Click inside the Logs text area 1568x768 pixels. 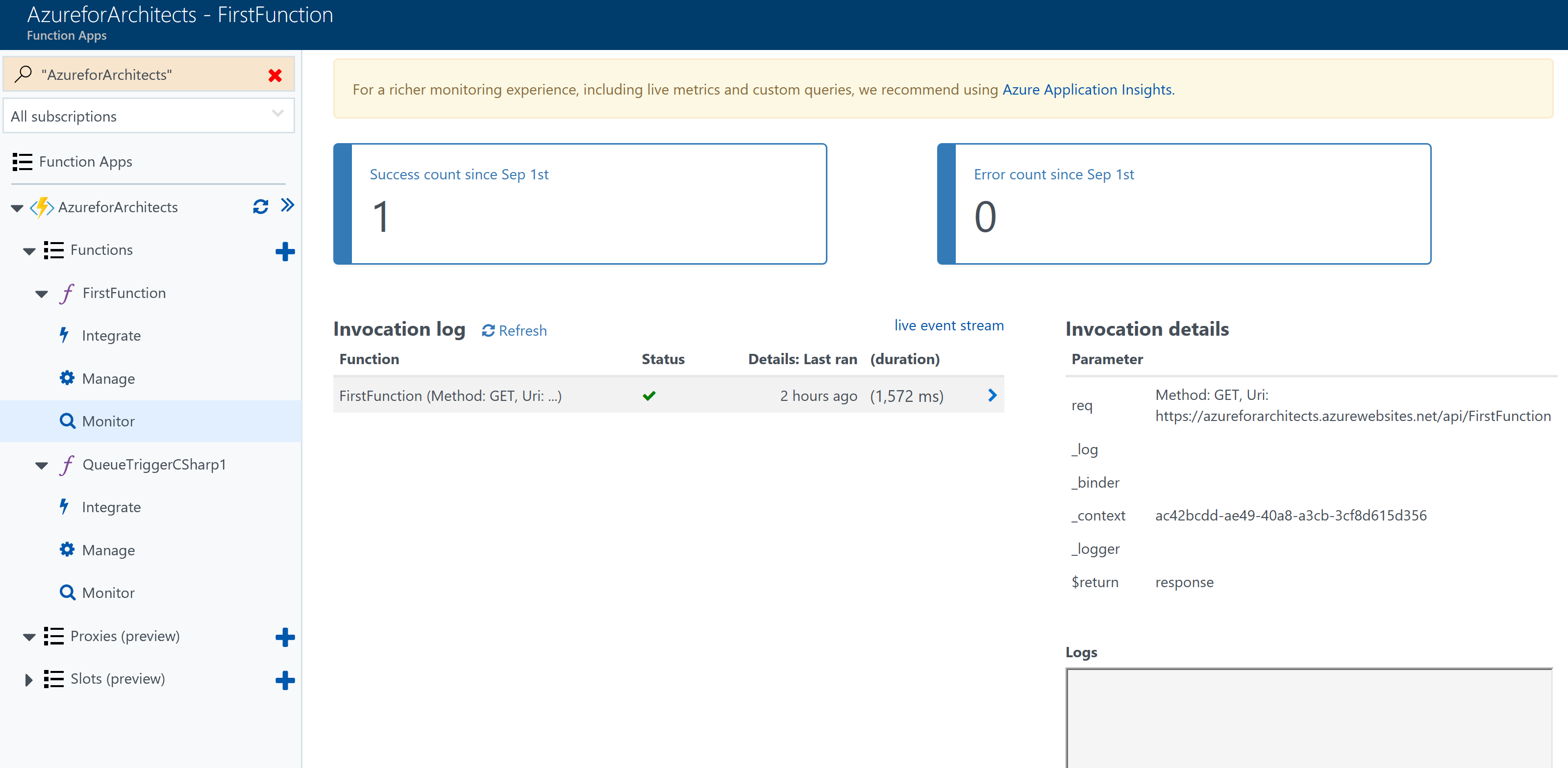[x=1309, y=718]
